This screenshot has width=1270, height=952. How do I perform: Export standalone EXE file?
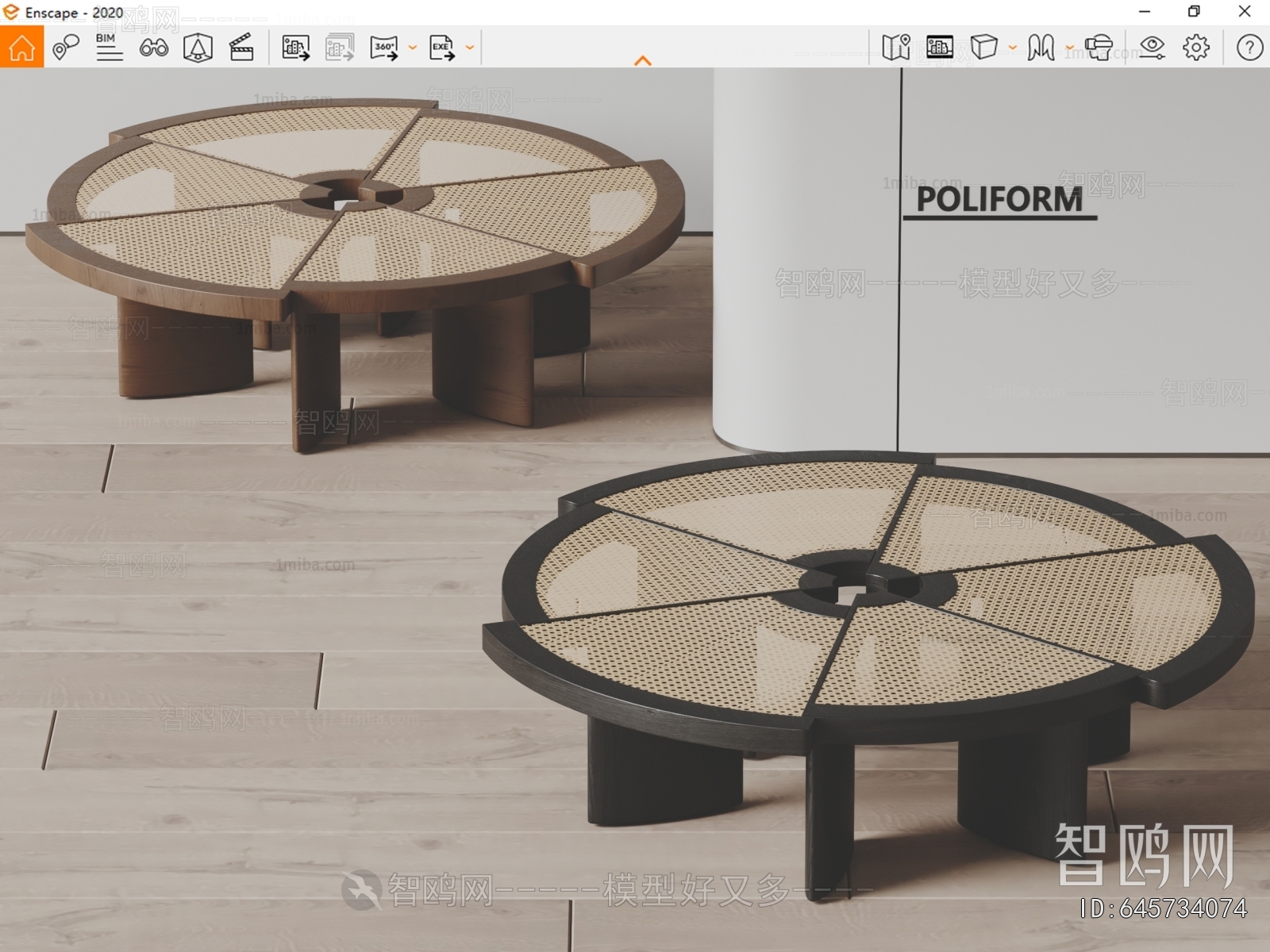pyautogui.click(x=442, y=48)
